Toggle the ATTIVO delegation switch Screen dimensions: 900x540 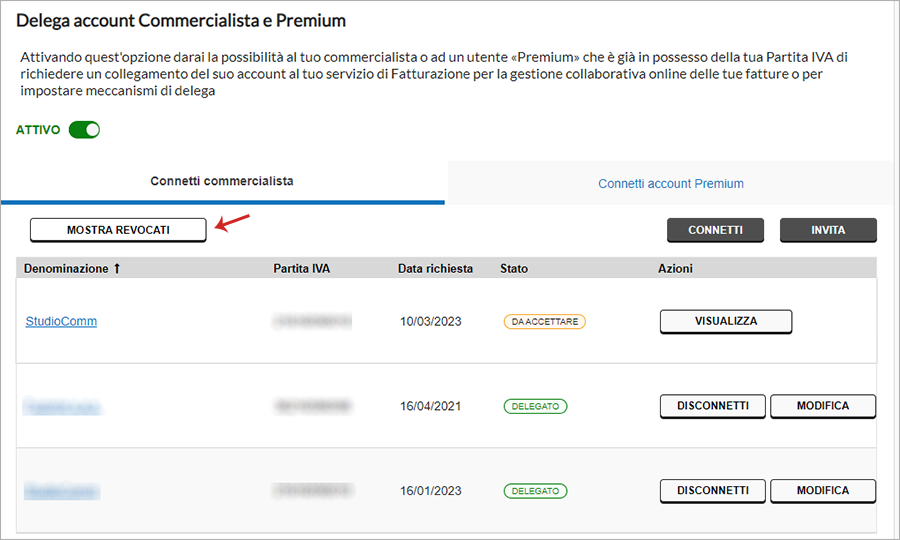click(84, 130)
